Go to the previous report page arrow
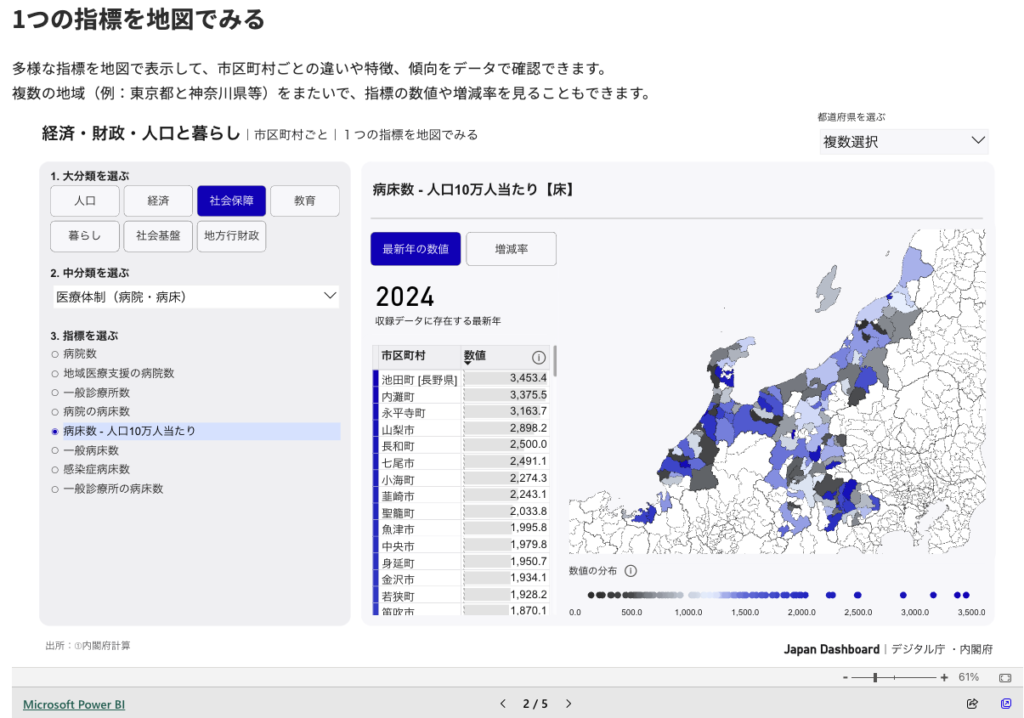The height and width of the screenshot is (718, 1024). tap(503, 704)
